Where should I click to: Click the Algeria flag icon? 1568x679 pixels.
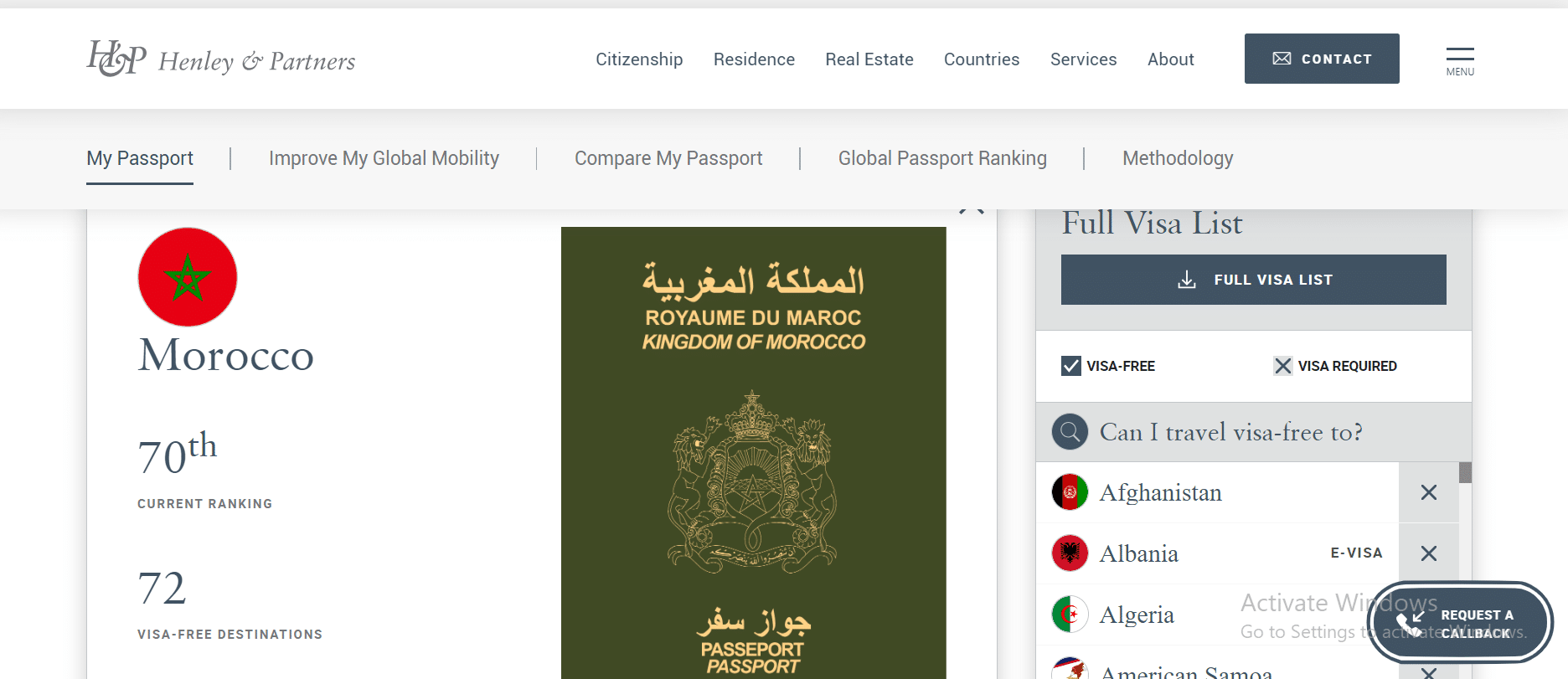click(1070, 615)
